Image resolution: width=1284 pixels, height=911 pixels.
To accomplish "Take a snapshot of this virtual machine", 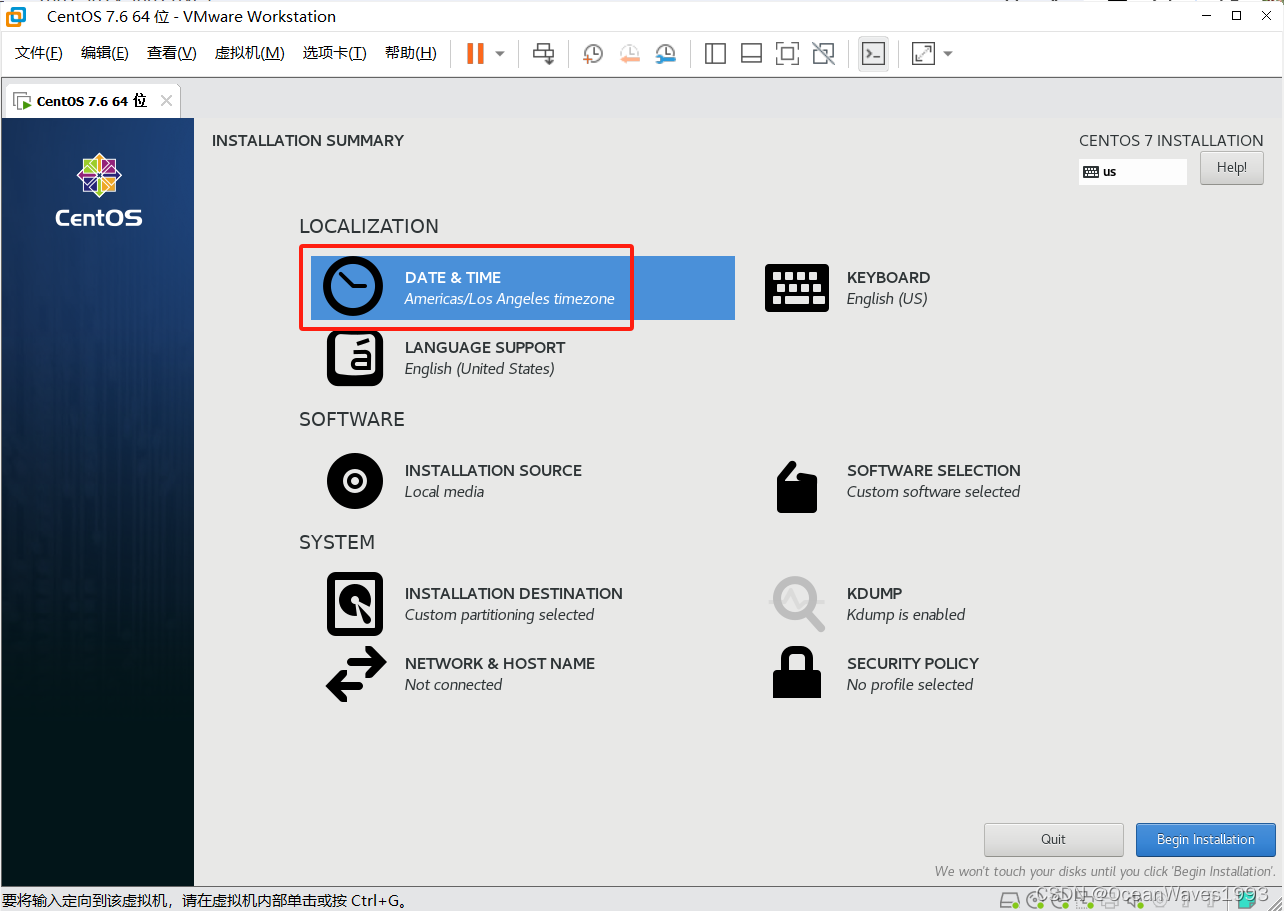I will pos(593,54).
